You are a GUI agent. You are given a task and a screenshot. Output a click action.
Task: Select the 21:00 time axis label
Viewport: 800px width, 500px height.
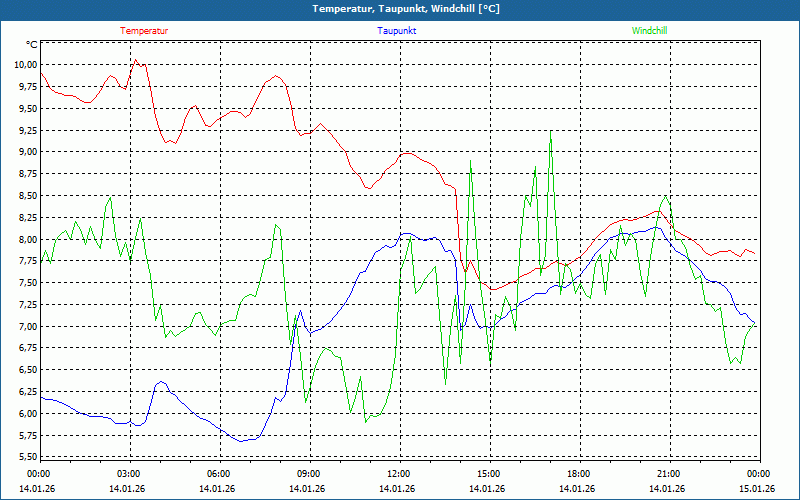[668, 474]
